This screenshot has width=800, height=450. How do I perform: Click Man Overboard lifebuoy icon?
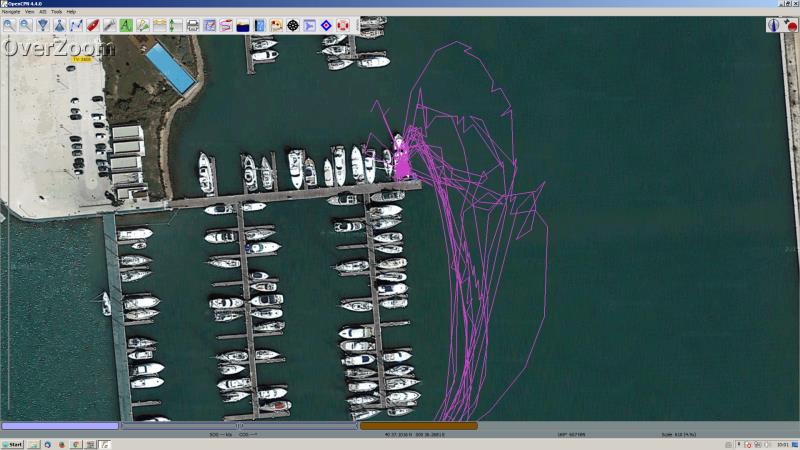click(x=343, y=25)
